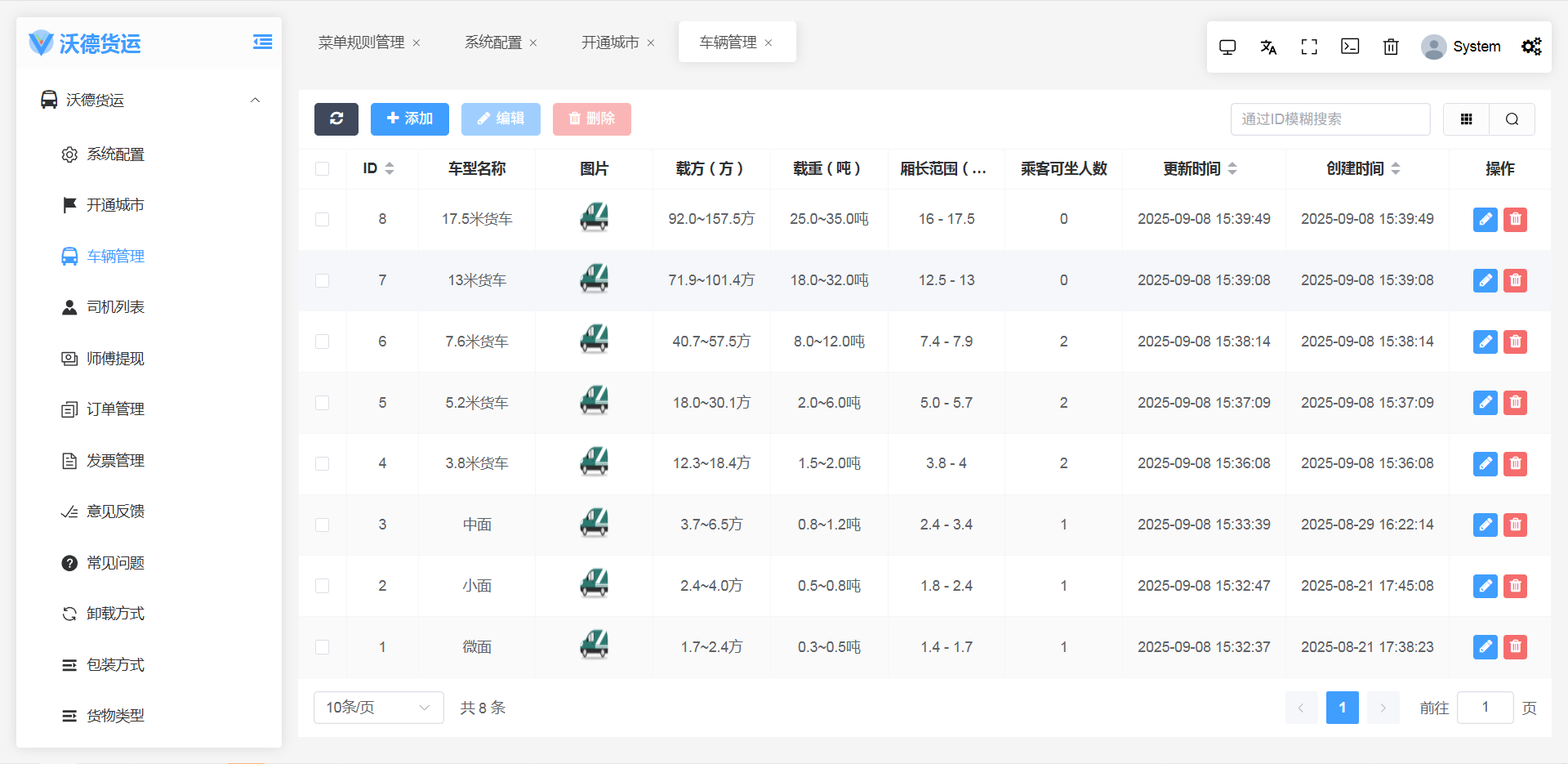This screenshot has height=764, width=1568.
Task: Check the select-all header checkbox
Action: tap(323, 169)
